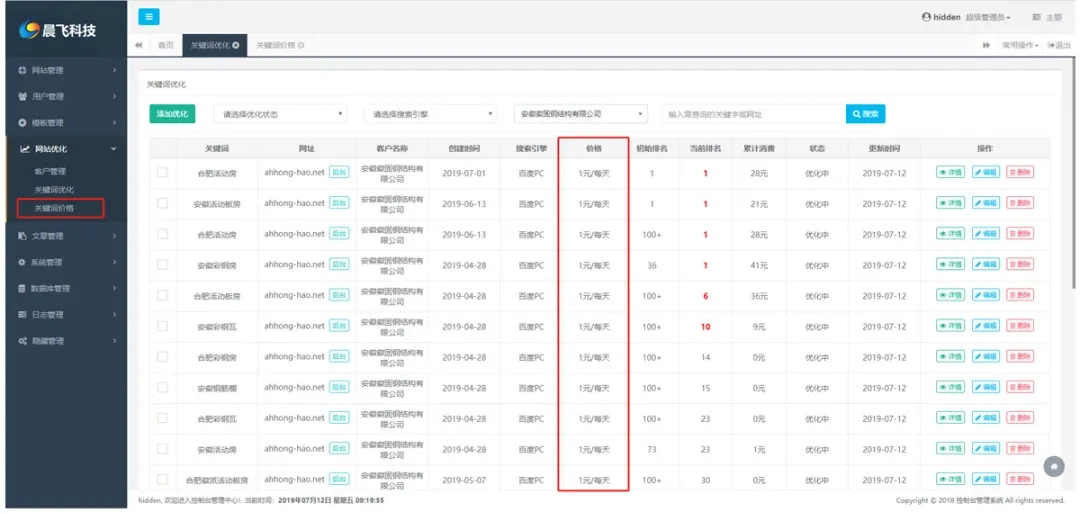Check the box for the 安徽活动板房 row

[x=163, y=203]
